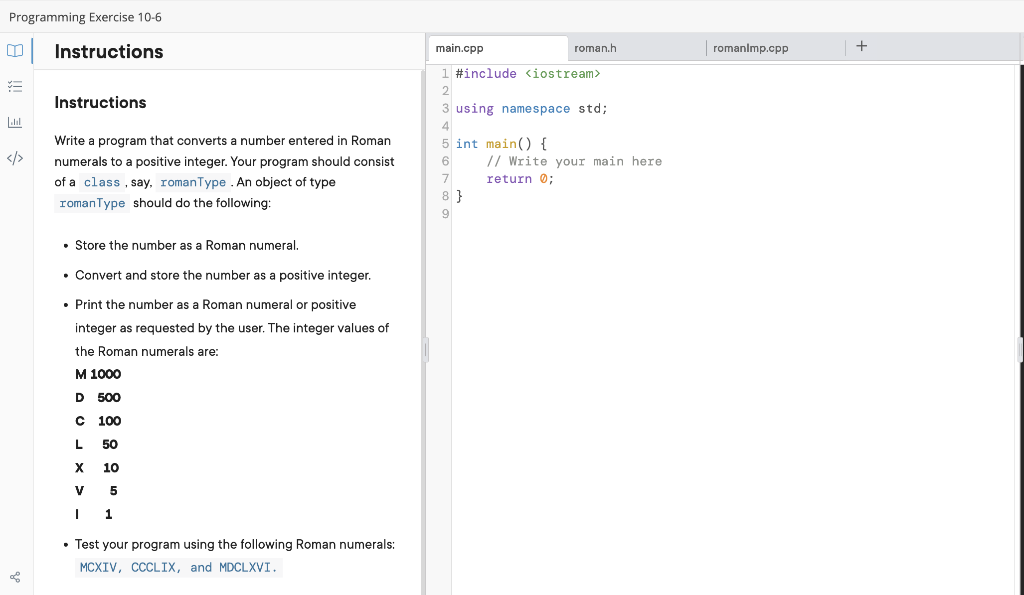1024x595 pixels.
Task: Switch to the roman.h tab
Action: point(637,48)
